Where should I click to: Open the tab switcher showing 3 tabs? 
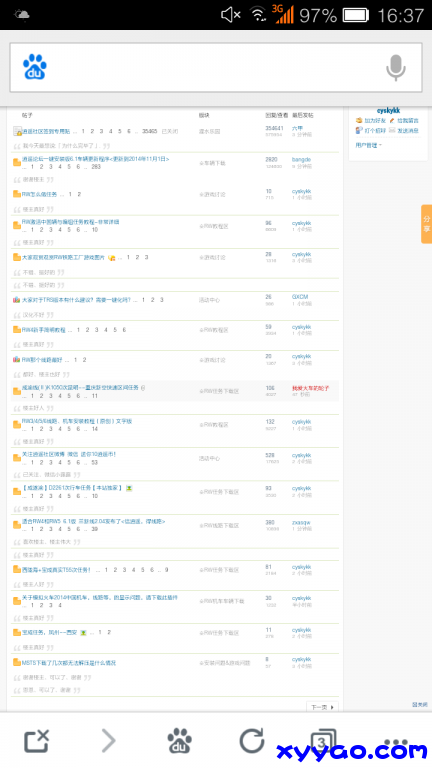(x=323, y=741)
